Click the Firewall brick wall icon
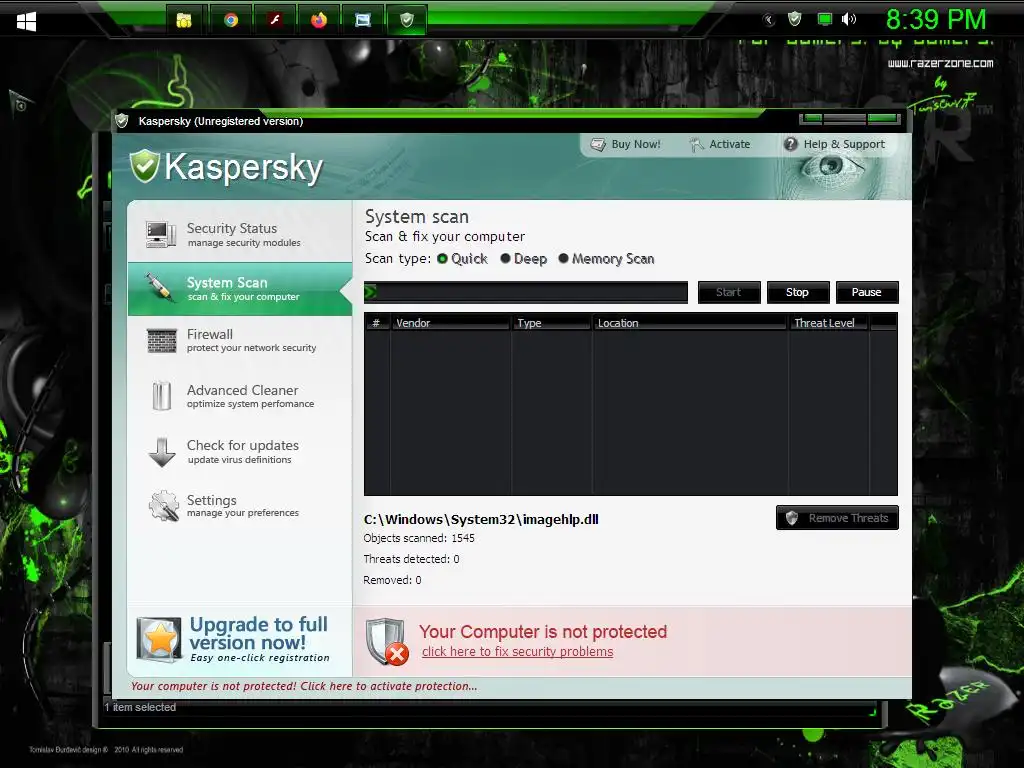The height and width of the screenshot is (768, 1024). click(161, 341)
